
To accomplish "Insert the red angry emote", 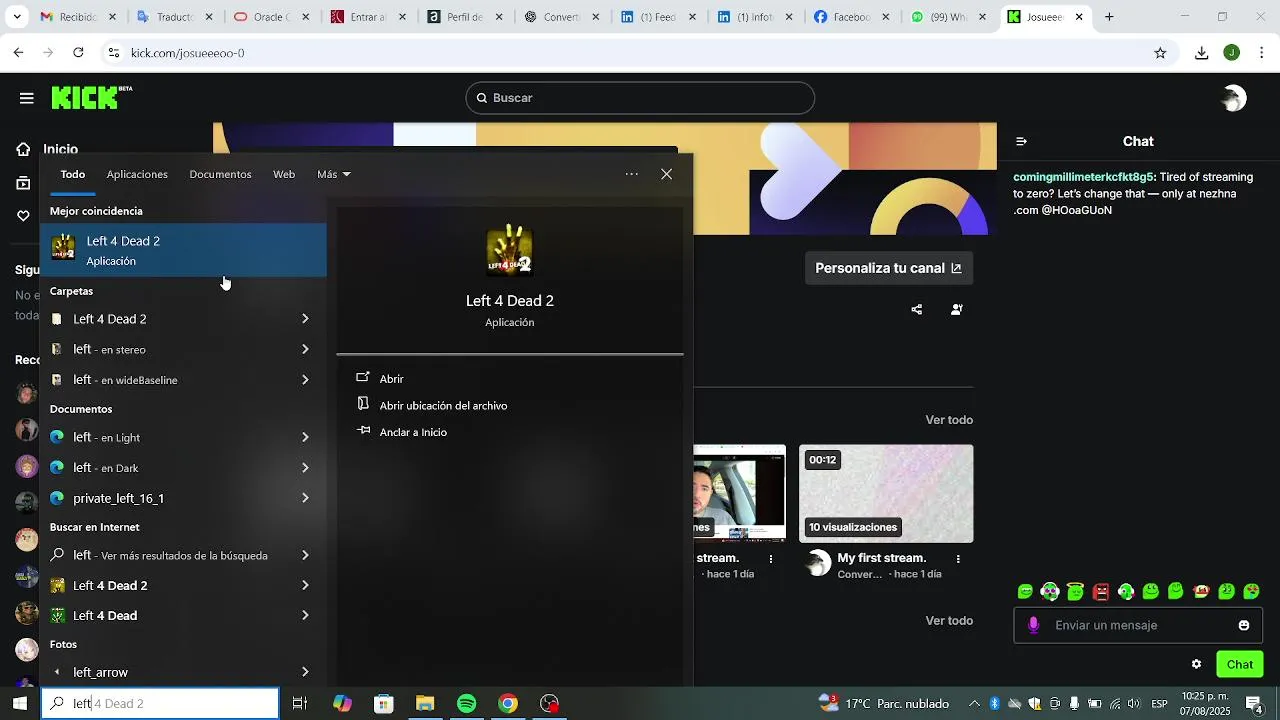I will pyautogui.click(x=1101, y=592).
